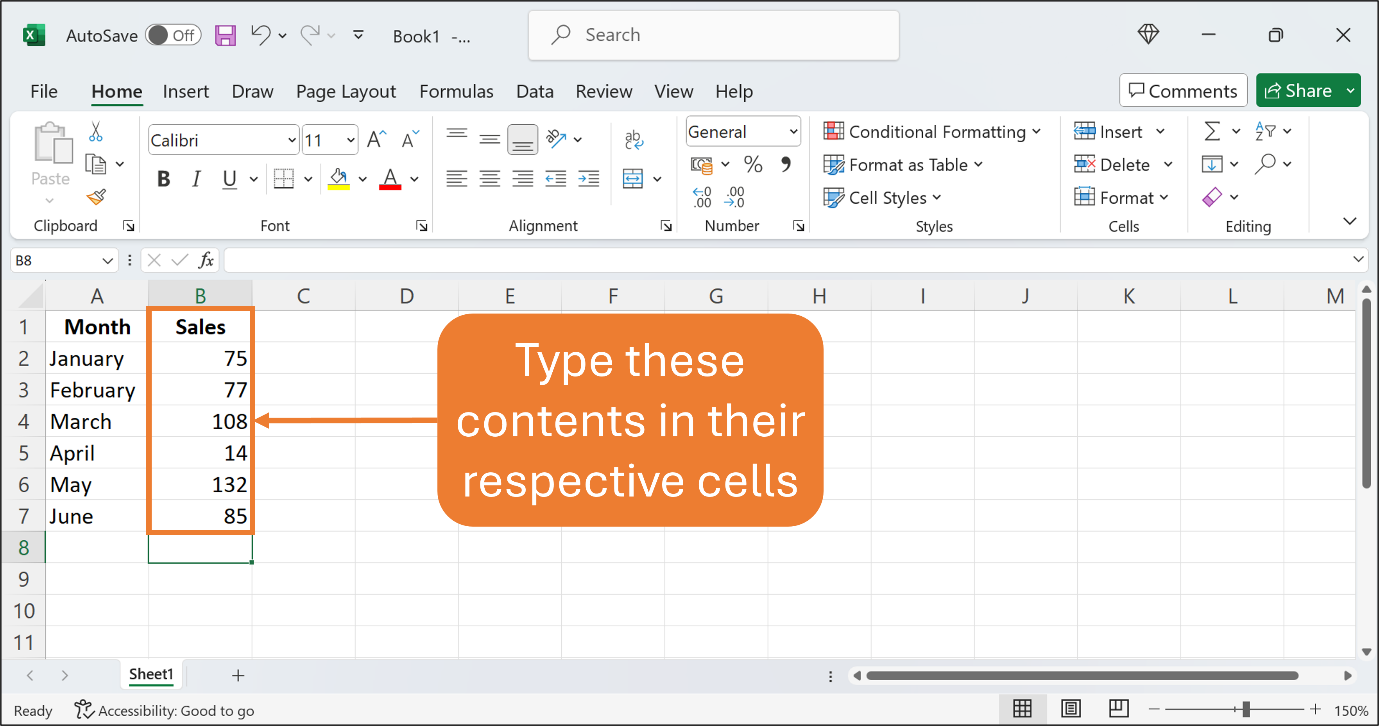This screenshot has width=1379, height=726.
Task: Open the Calibri font name dropdown
Action: tap(292, 140)
